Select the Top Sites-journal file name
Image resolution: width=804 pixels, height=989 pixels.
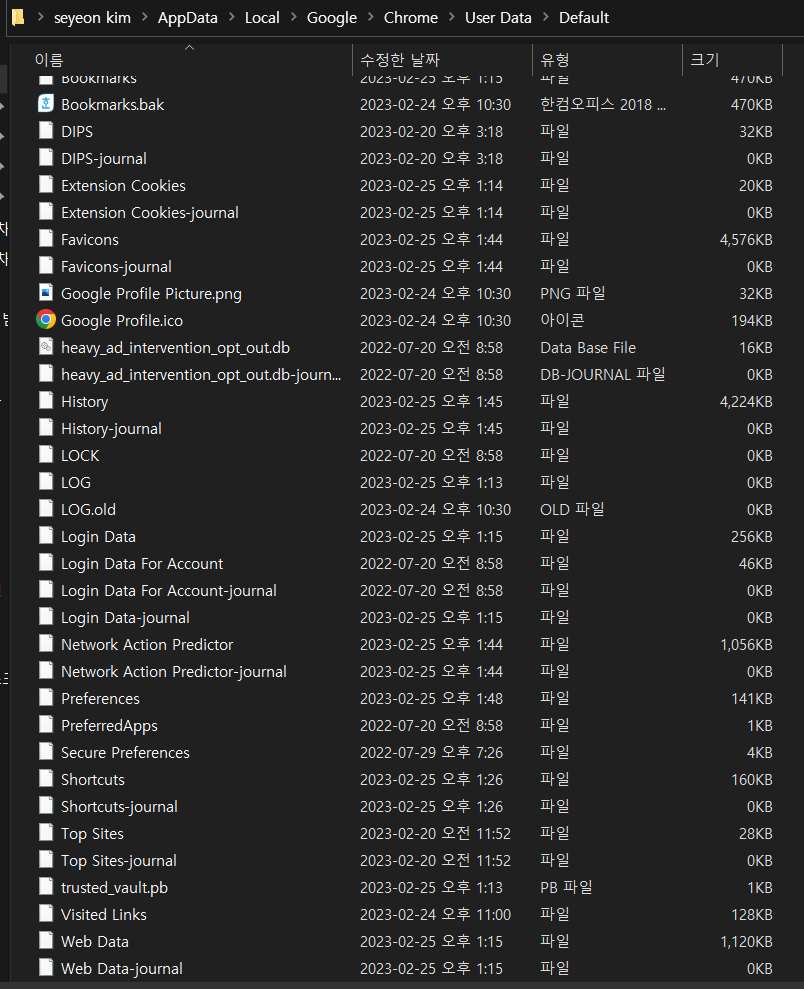[x=119, y=860]
